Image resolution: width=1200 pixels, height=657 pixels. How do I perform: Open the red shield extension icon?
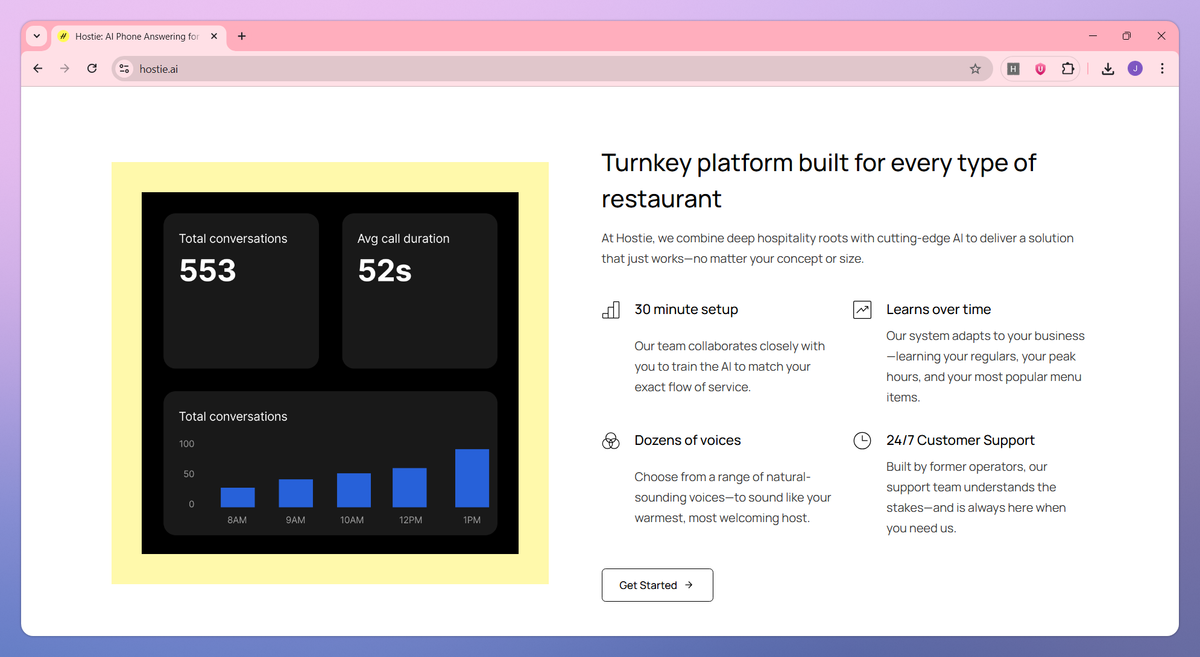[x=1040, y=69]
